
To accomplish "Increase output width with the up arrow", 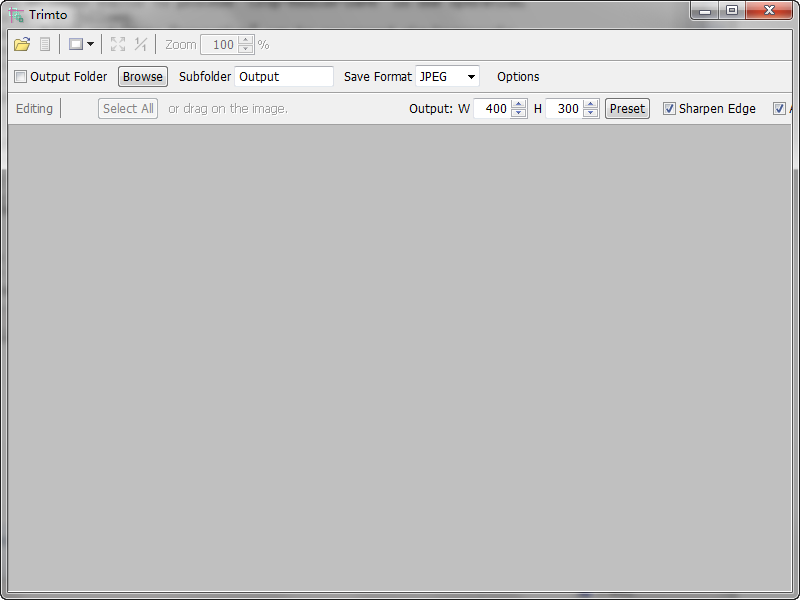I will 518,104.
